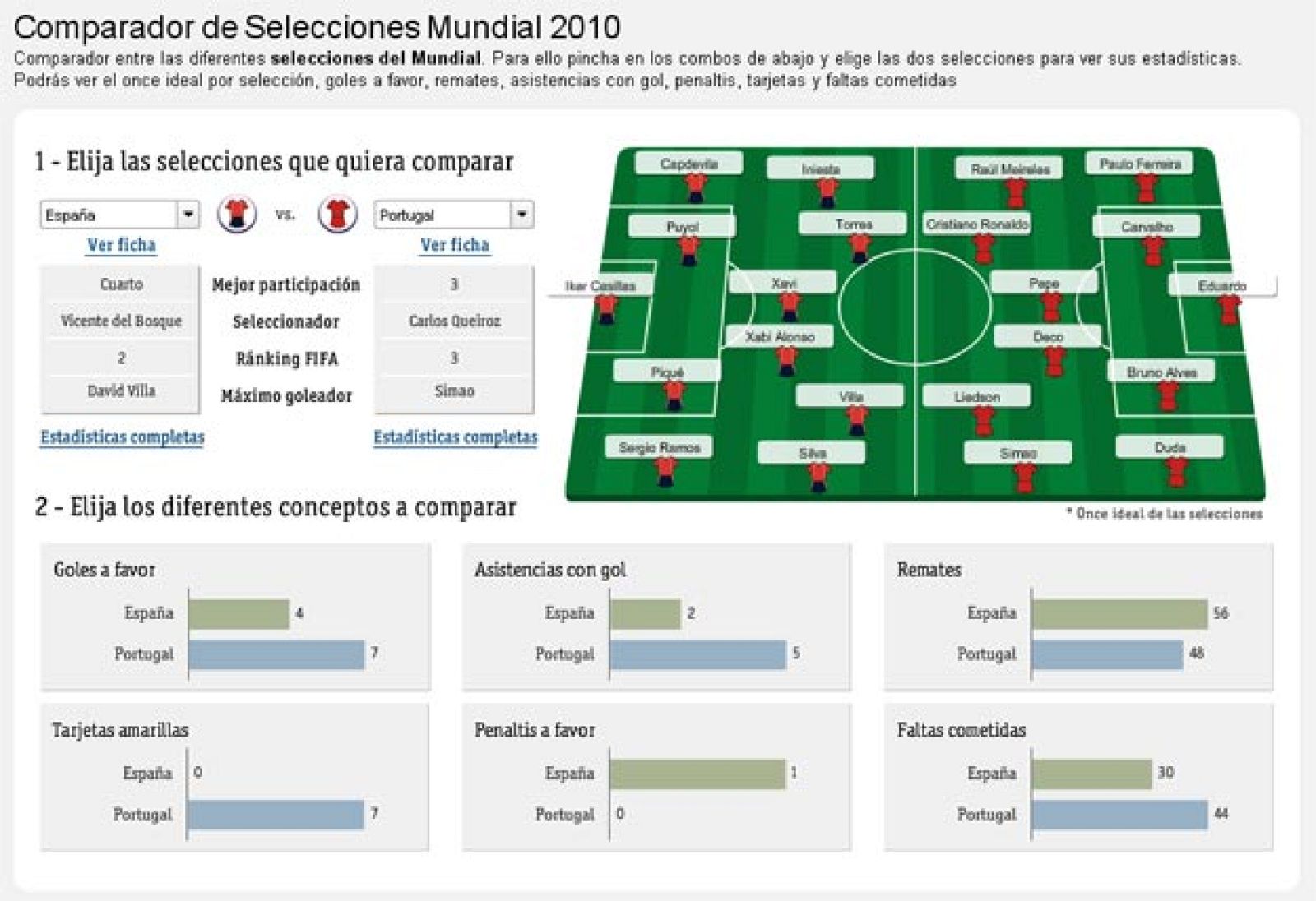The height and width of the screenshot is (901, 1316).
Task: Click Portugal's bar in Tarjetas amarillas
Action: [x=271, y=816]
